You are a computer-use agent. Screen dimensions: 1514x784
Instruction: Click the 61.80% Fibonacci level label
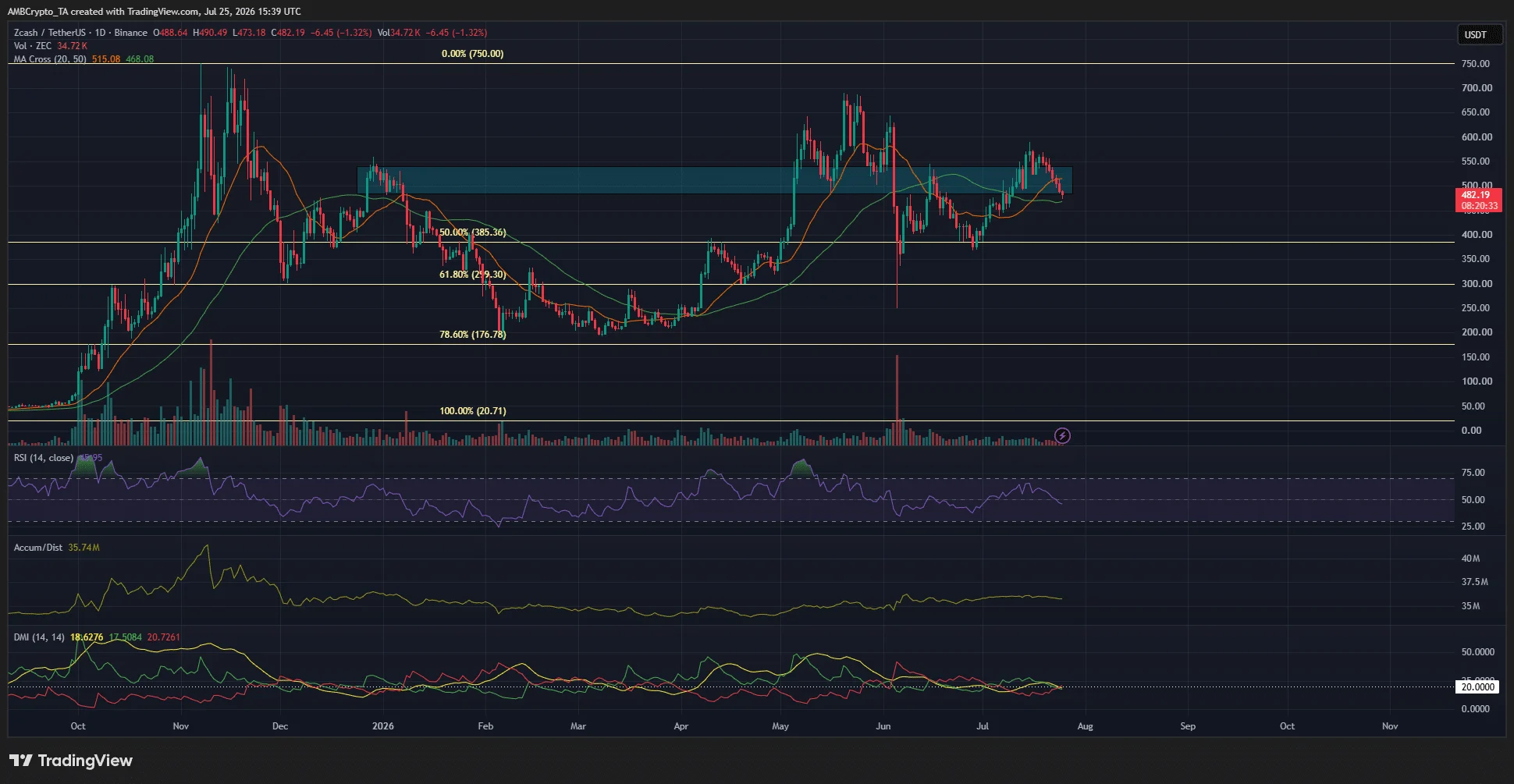pos(472,275)
